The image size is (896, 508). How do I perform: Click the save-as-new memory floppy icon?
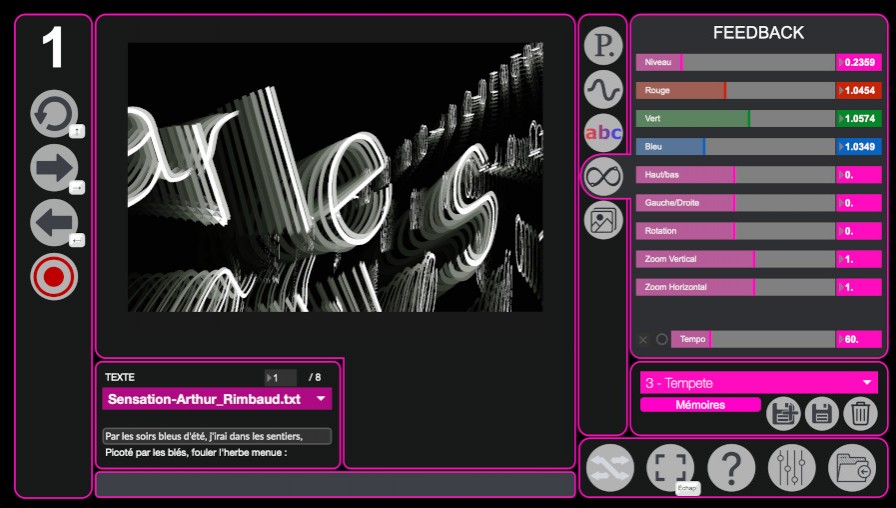tap(783, 414)
